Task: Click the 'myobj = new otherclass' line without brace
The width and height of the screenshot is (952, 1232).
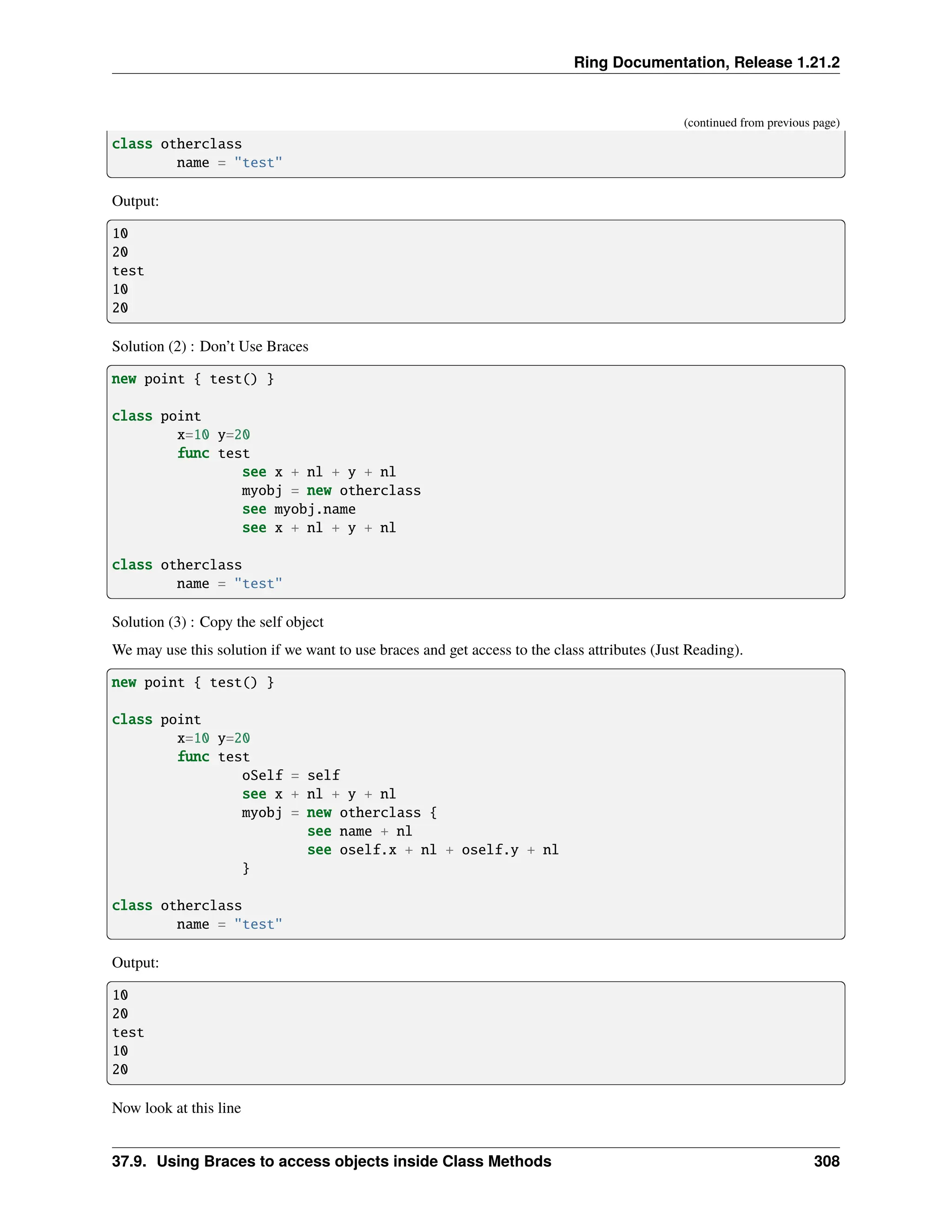Action: (x=331, y=490)
